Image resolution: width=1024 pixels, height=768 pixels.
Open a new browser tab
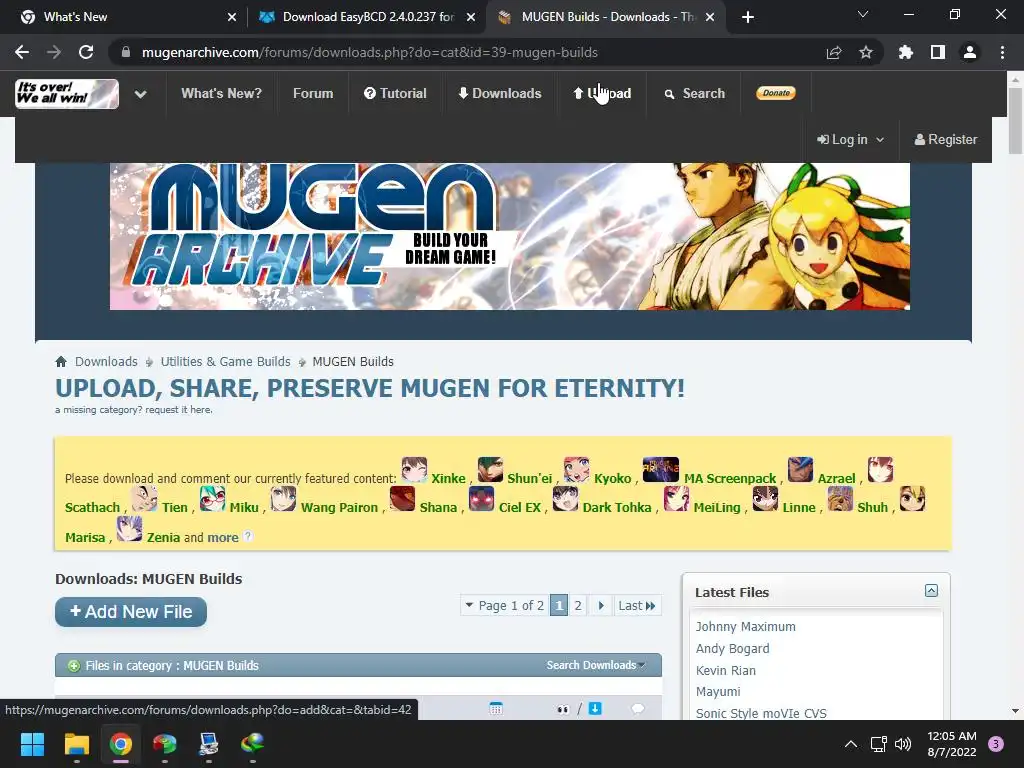coord(748,17)
